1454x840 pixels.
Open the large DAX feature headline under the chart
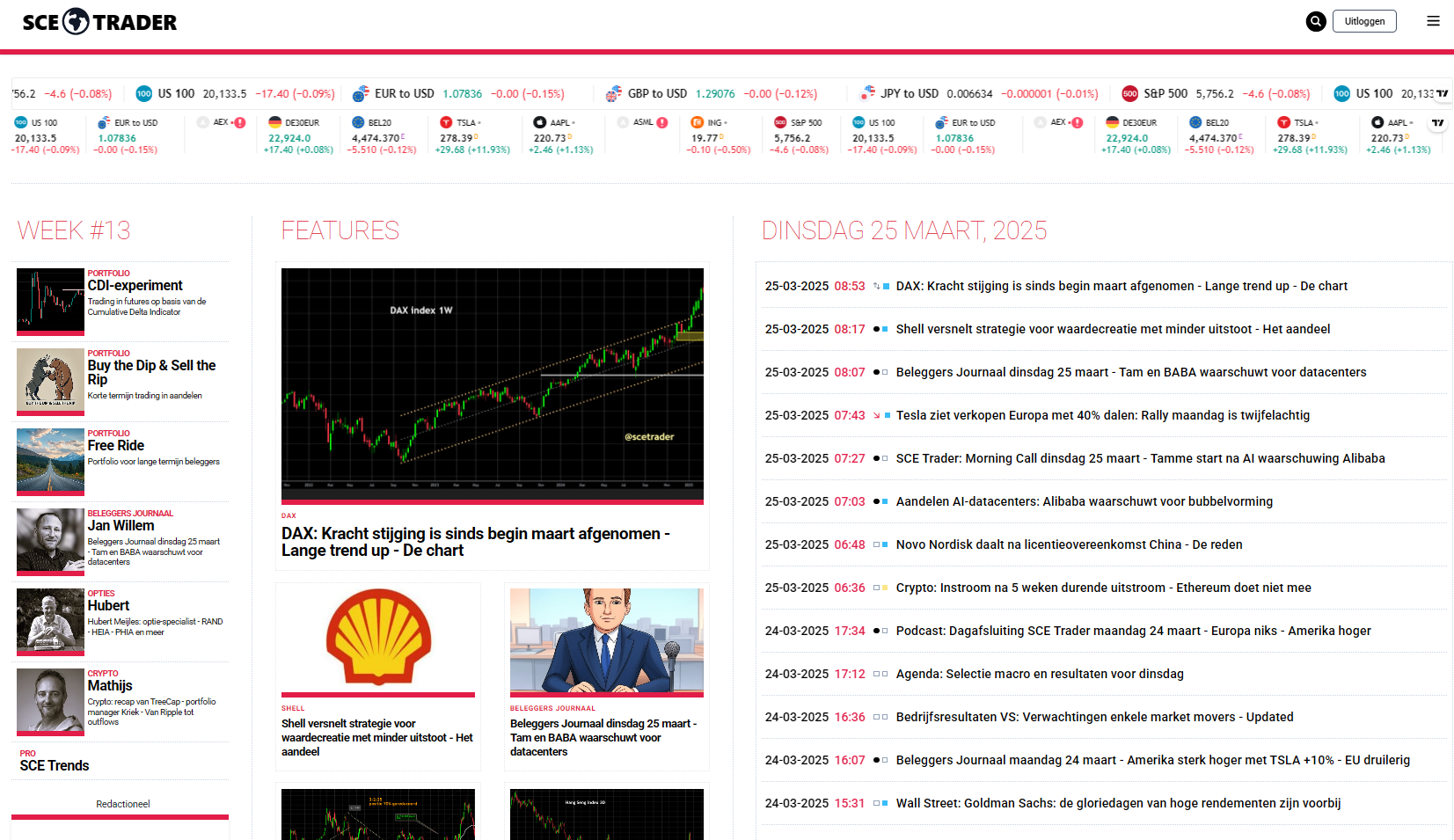click(476, 542)
